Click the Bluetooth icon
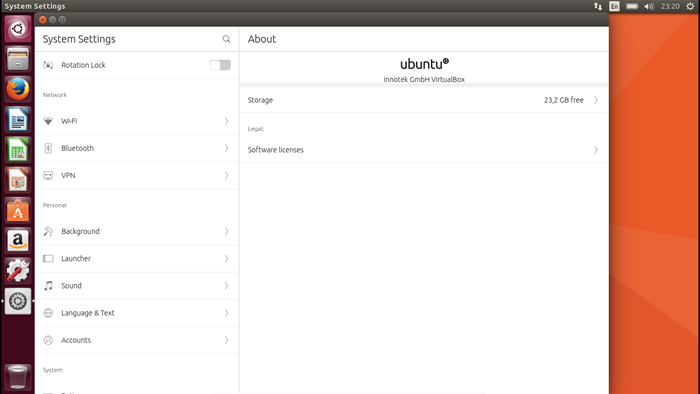Image resolution: width=700 pixels, height=394 pixels. [x=48, y=148]
